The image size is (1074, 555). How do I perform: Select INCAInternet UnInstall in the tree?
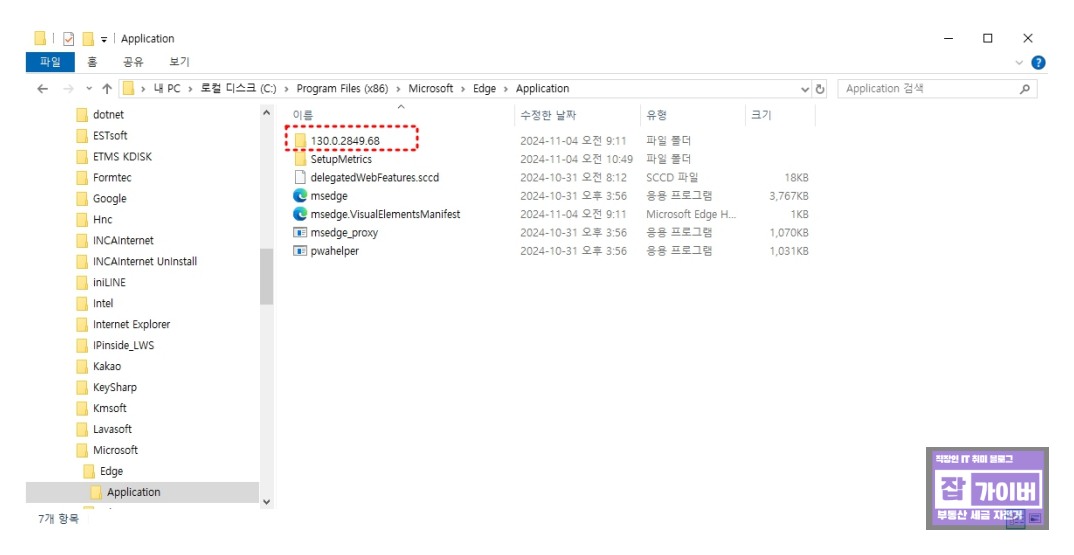pos(145,262)
